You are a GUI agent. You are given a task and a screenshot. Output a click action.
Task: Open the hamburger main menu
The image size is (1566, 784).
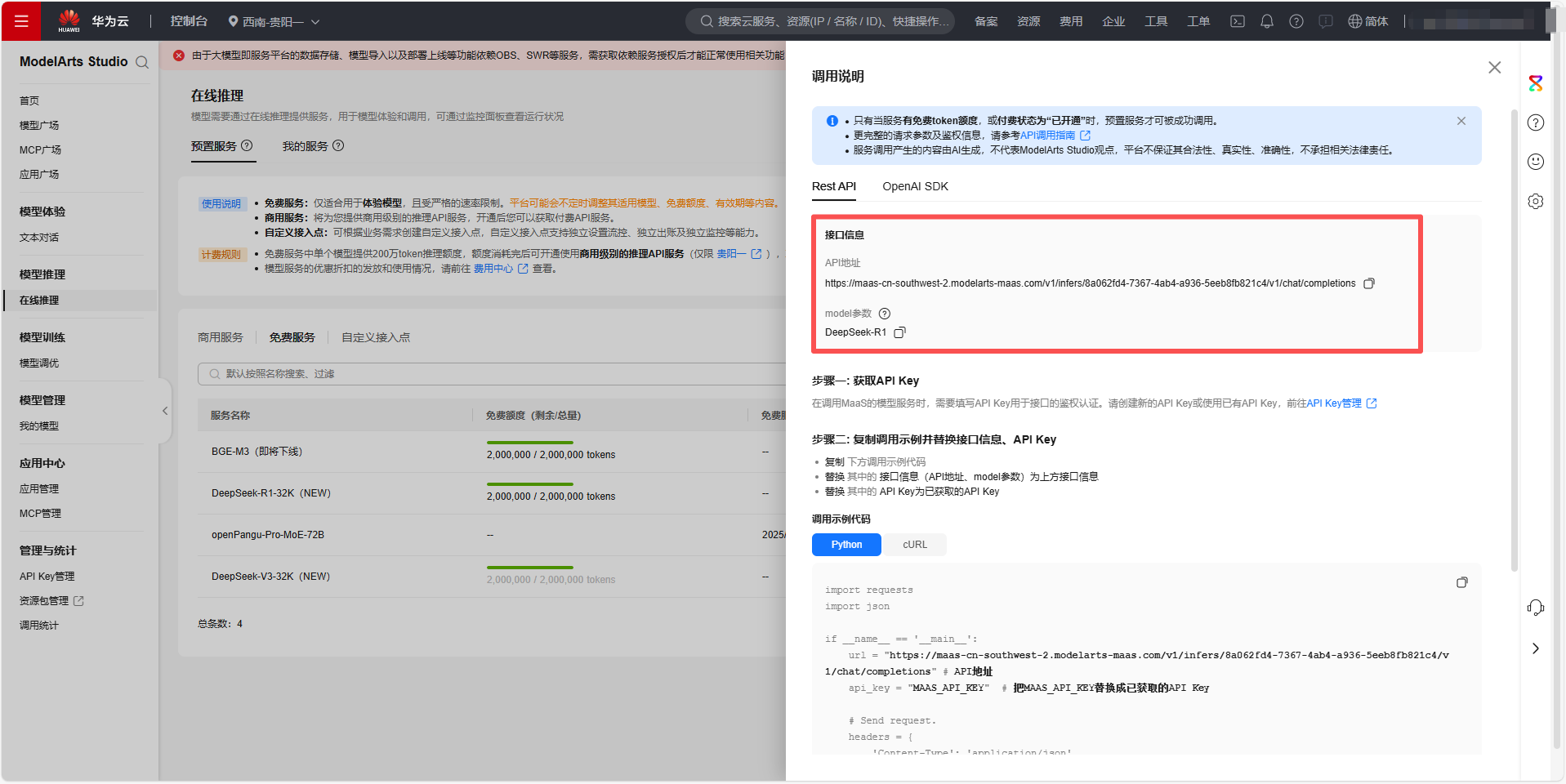[x=21, y=21]
